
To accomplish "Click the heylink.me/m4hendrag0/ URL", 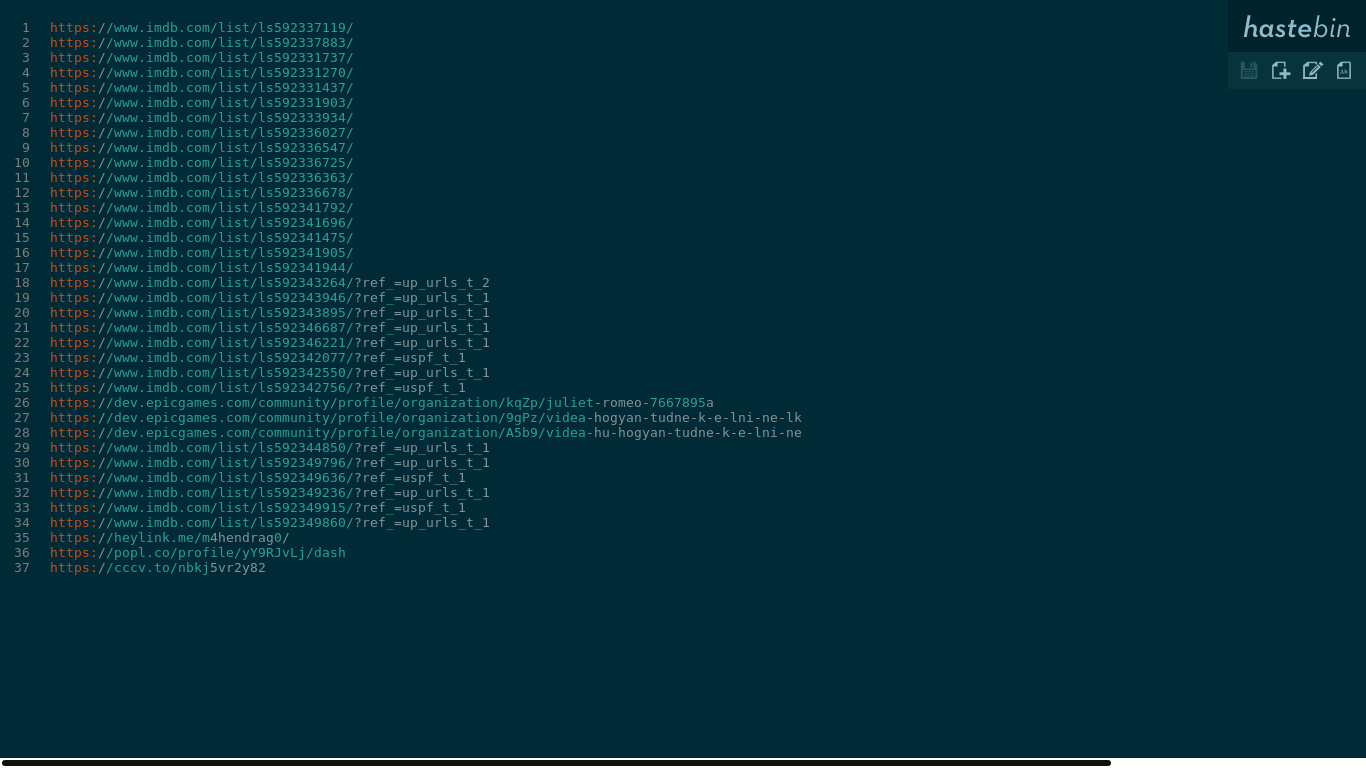I will (170, 538).
